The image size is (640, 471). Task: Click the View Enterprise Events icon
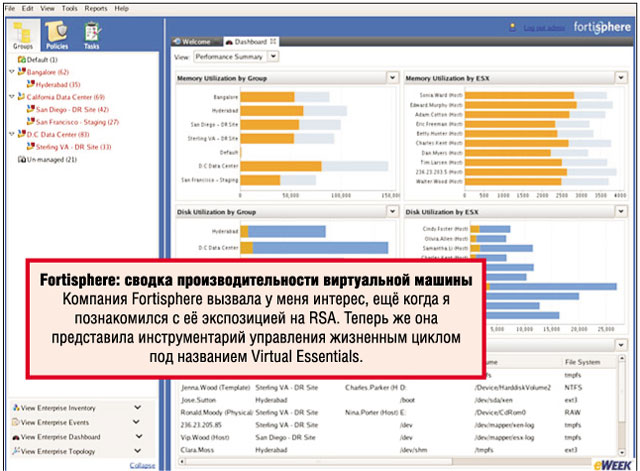pyautogui.click(x=16, y=422)
